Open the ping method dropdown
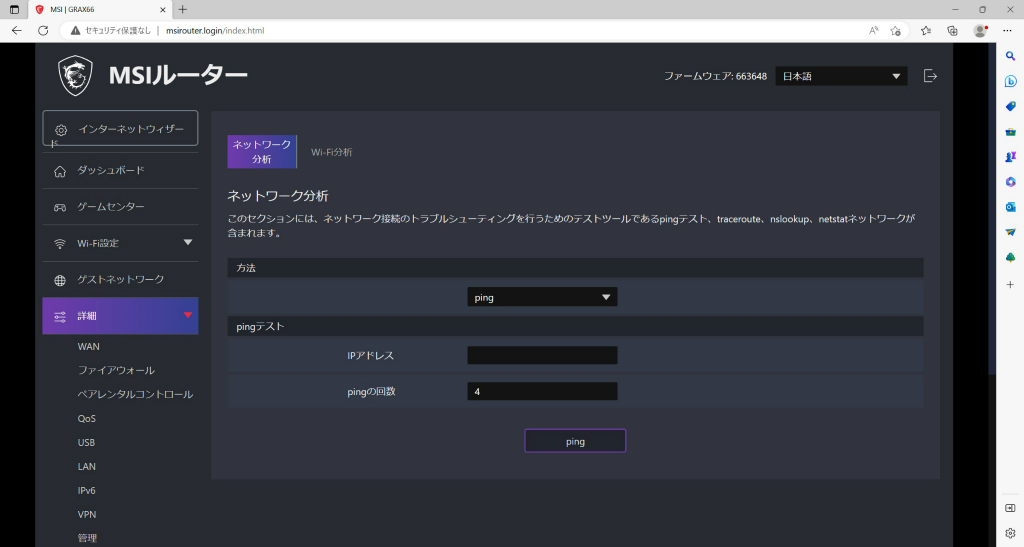This screenshot has height=547, width=1024. click(x=542, y=297)
